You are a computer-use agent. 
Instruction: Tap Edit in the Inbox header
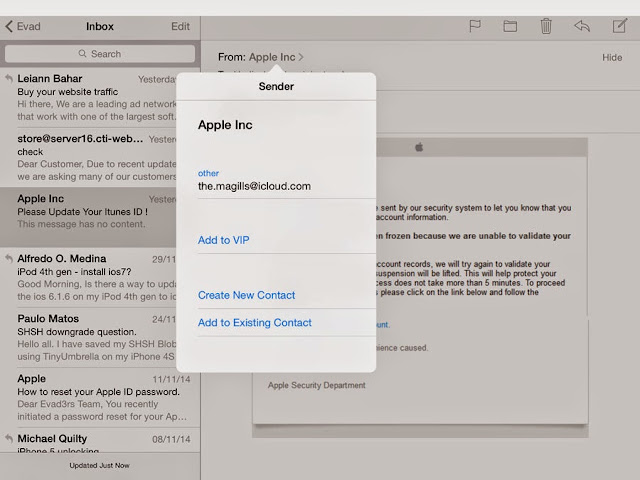(180, 27)
